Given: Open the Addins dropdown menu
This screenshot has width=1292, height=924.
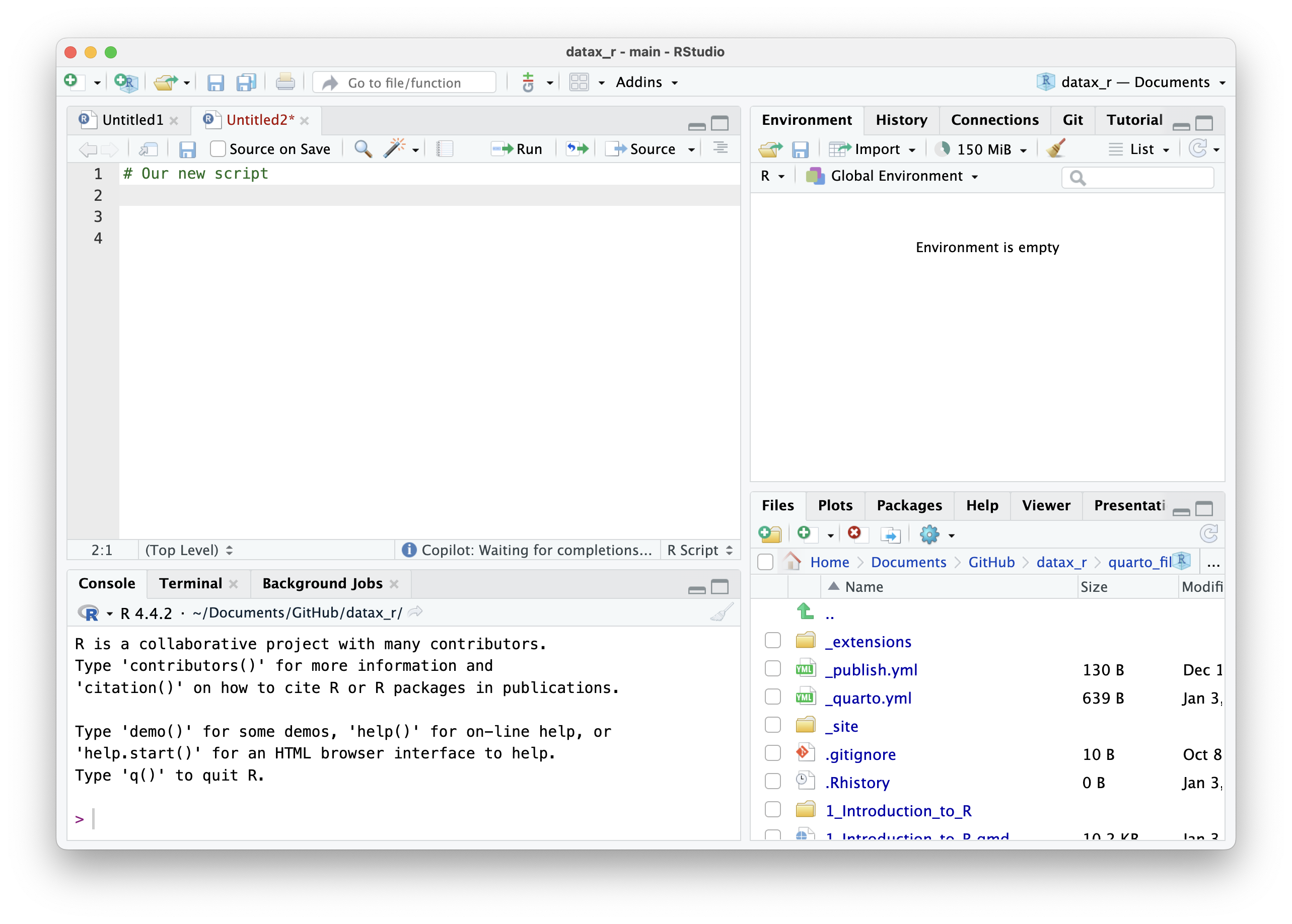Looking at the screenshot, I should click(647, 83).
